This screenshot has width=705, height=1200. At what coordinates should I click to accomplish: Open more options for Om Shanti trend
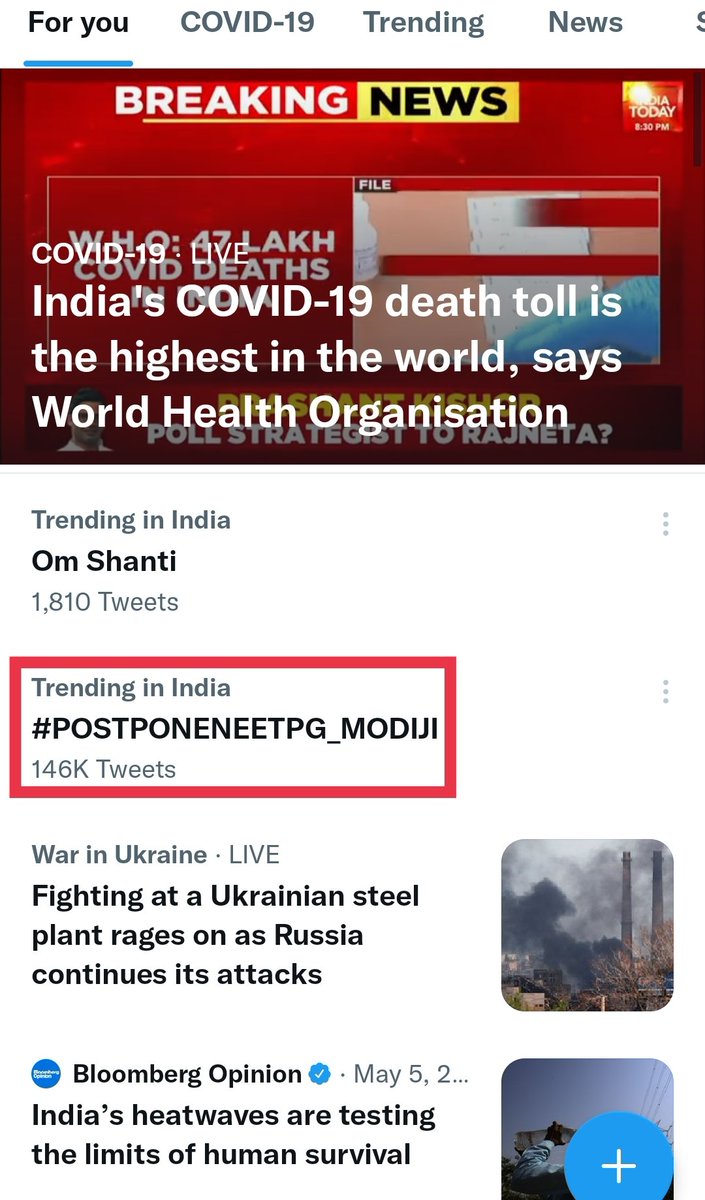665,523
